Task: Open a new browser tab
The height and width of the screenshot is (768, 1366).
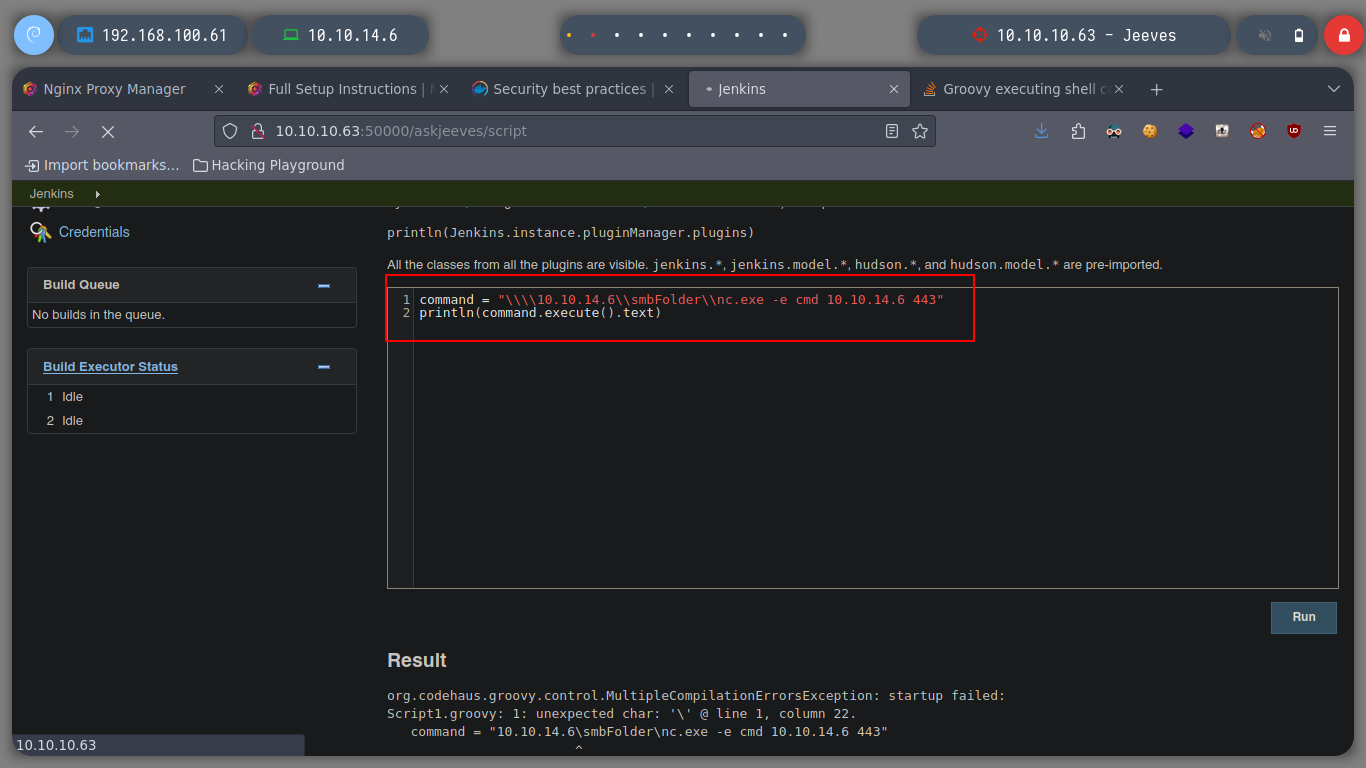Action: [x=1157, y=89]
